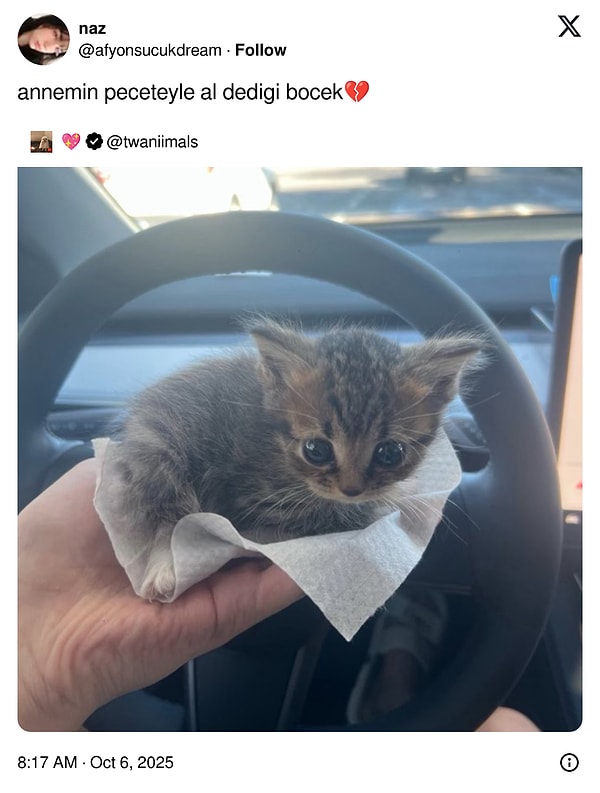This screenshot has width=600, height=793.
Task: Open naz's round profile avatar
Action: 43,39
